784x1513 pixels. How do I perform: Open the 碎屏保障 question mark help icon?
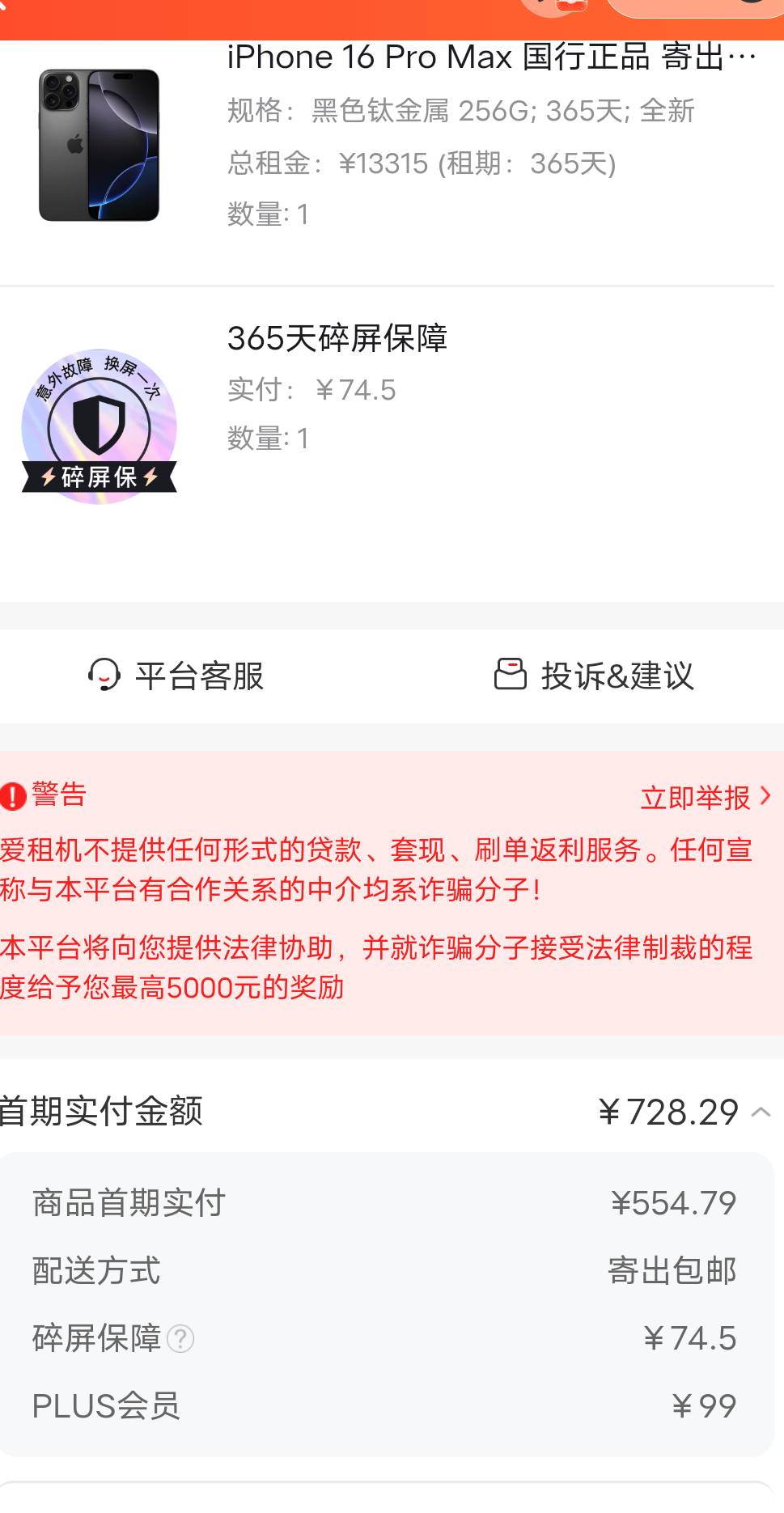[x=180, y=1339]
